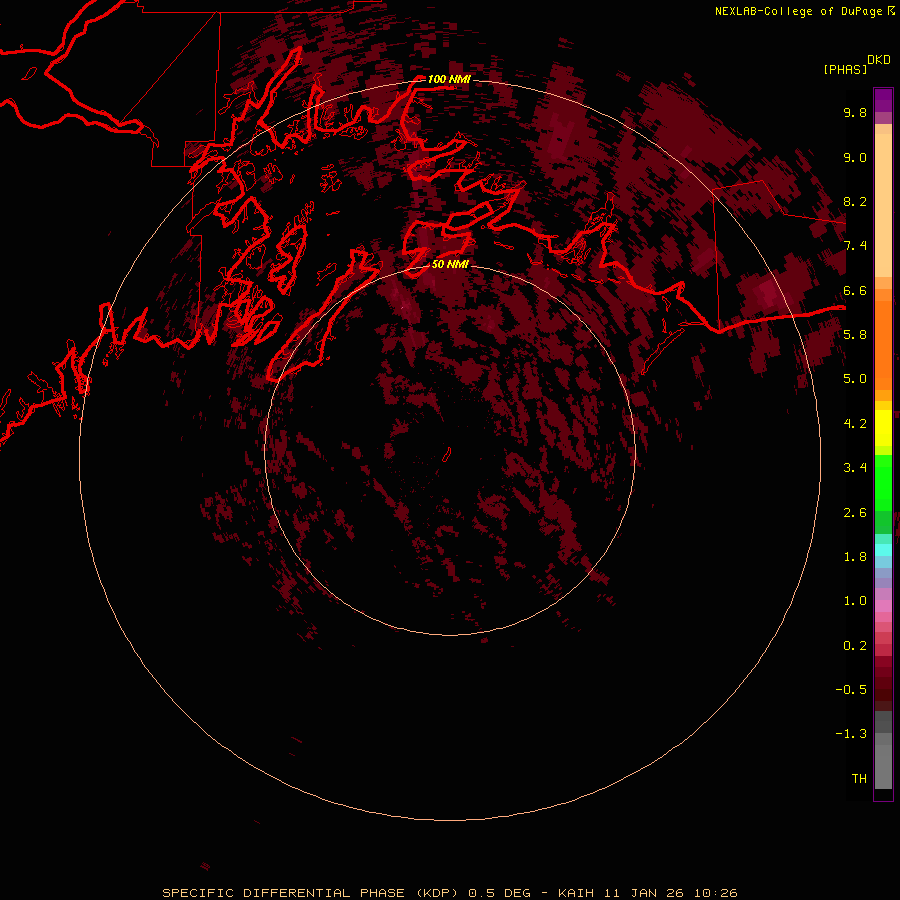Screen dimensions: 900x900
Task: Click the bright green swatch in the colorbar
Action: click(x=883, y=483)
